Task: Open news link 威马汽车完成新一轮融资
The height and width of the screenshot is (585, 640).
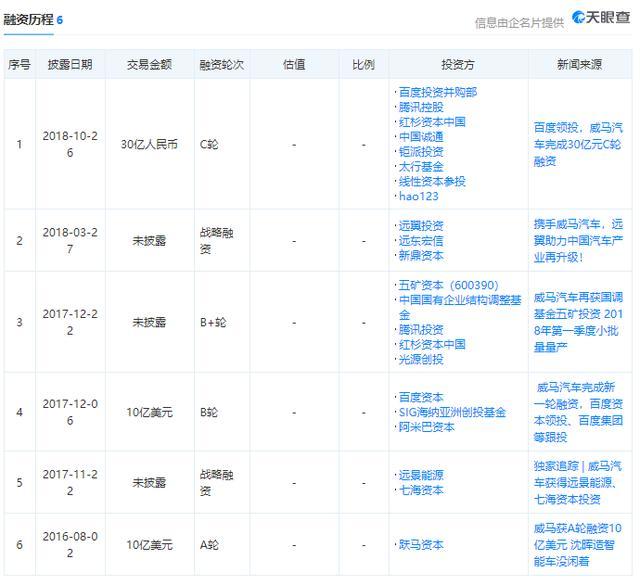Action: pyautogui.click(x=578, y=412)
